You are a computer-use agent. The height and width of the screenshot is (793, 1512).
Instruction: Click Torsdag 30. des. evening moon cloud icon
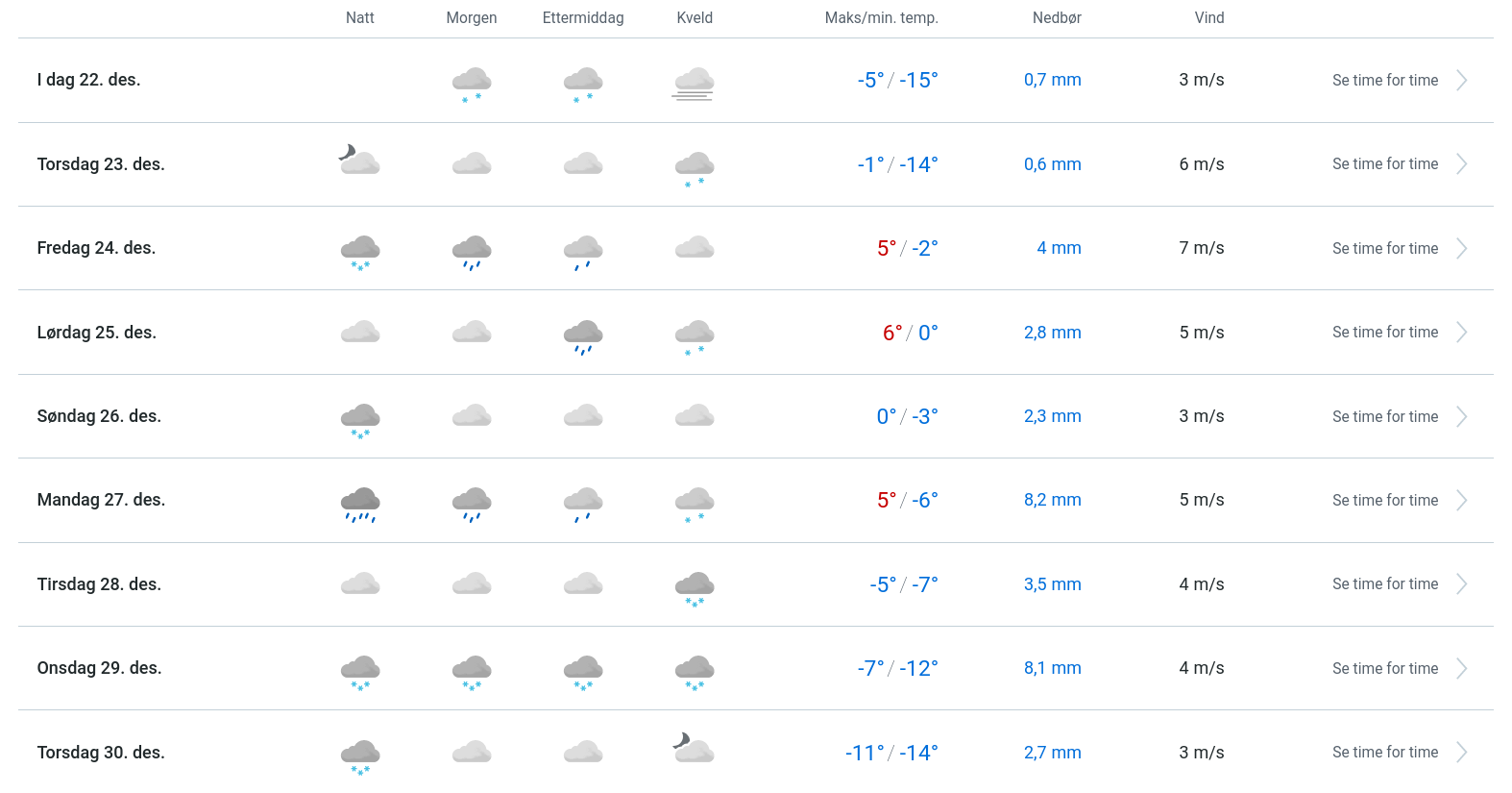point(694,748)
